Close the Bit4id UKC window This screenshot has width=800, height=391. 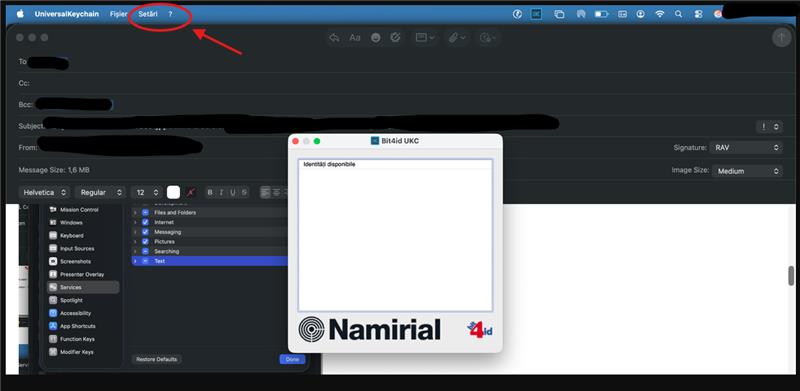[295, 141]
